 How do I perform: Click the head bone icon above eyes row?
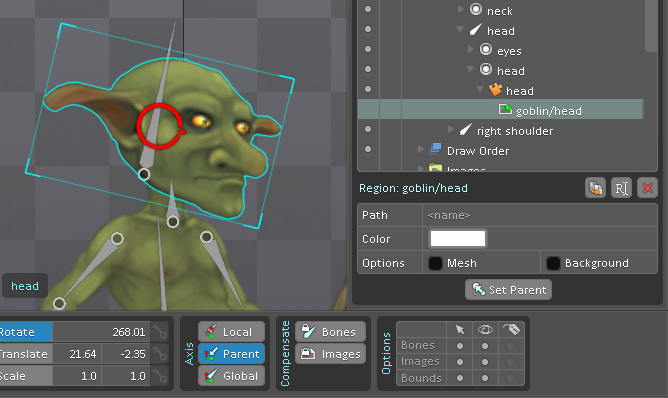point(475,30)
